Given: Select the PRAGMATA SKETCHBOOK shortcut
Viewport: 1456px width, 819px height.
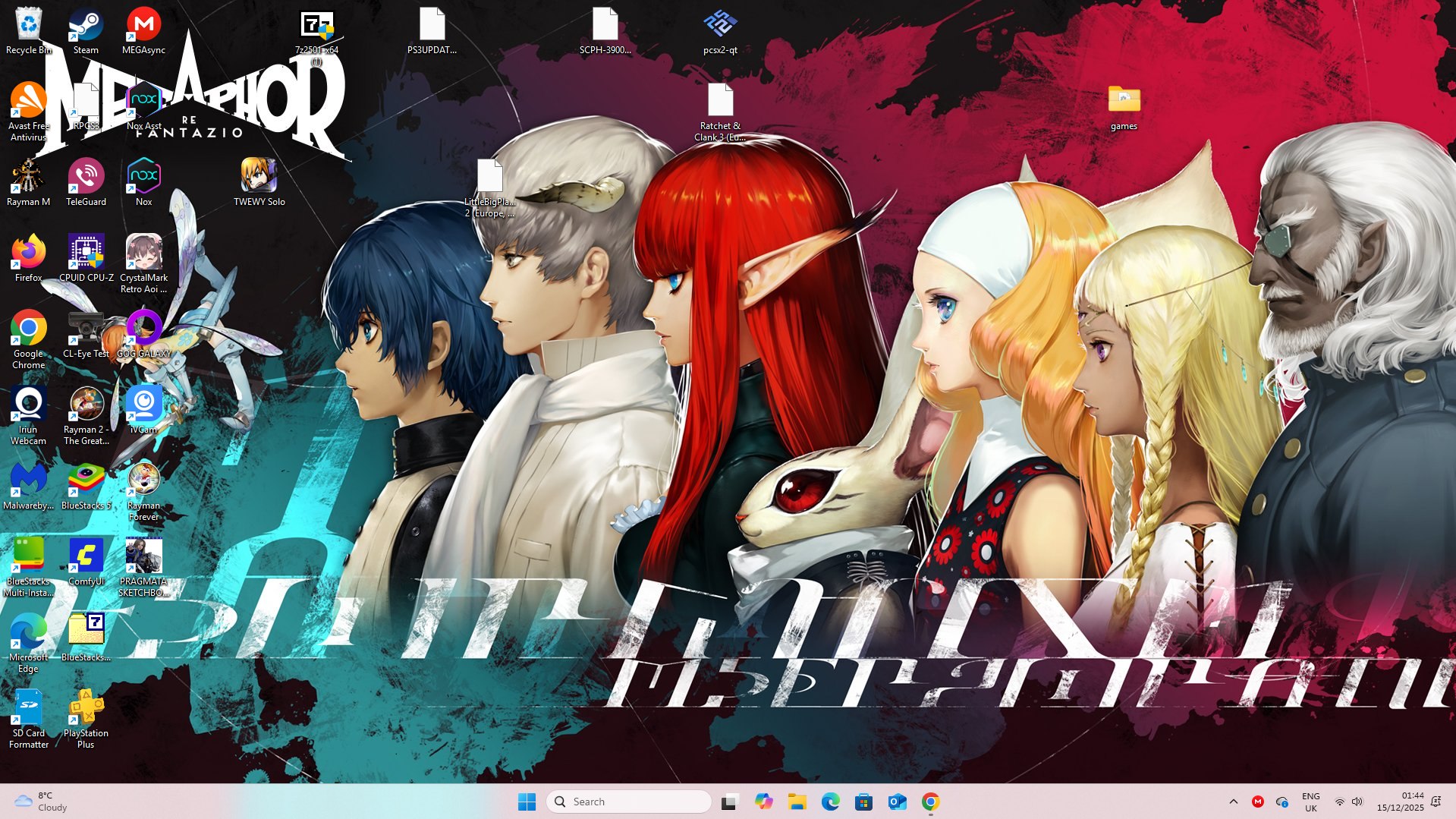Looking at the screenshot, I should tap(143, 568).
